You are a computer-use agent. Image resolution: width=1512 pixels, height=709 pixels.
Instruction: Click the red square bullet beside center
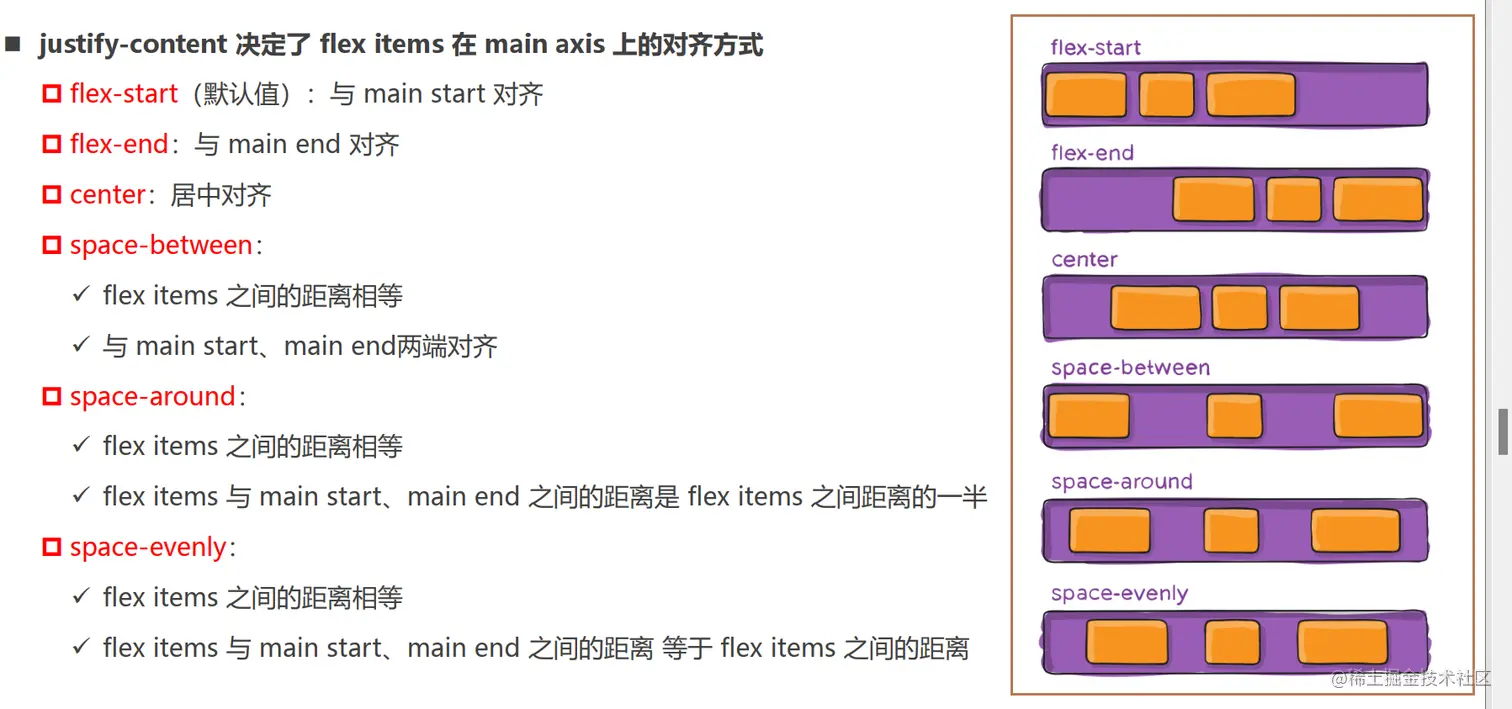[52, 195]
